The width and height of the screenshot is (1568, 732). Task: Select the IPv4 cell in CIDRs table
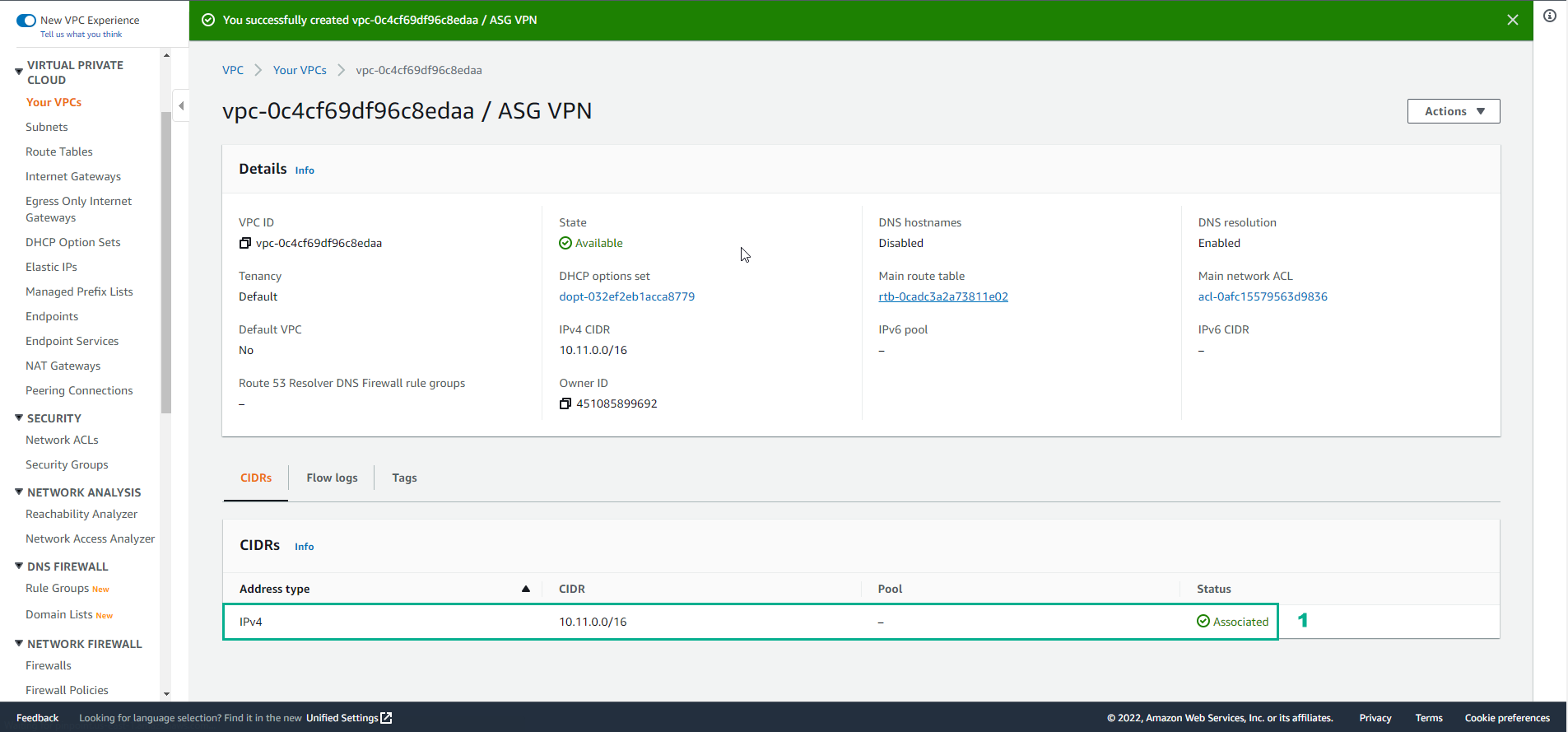(251, 622)
